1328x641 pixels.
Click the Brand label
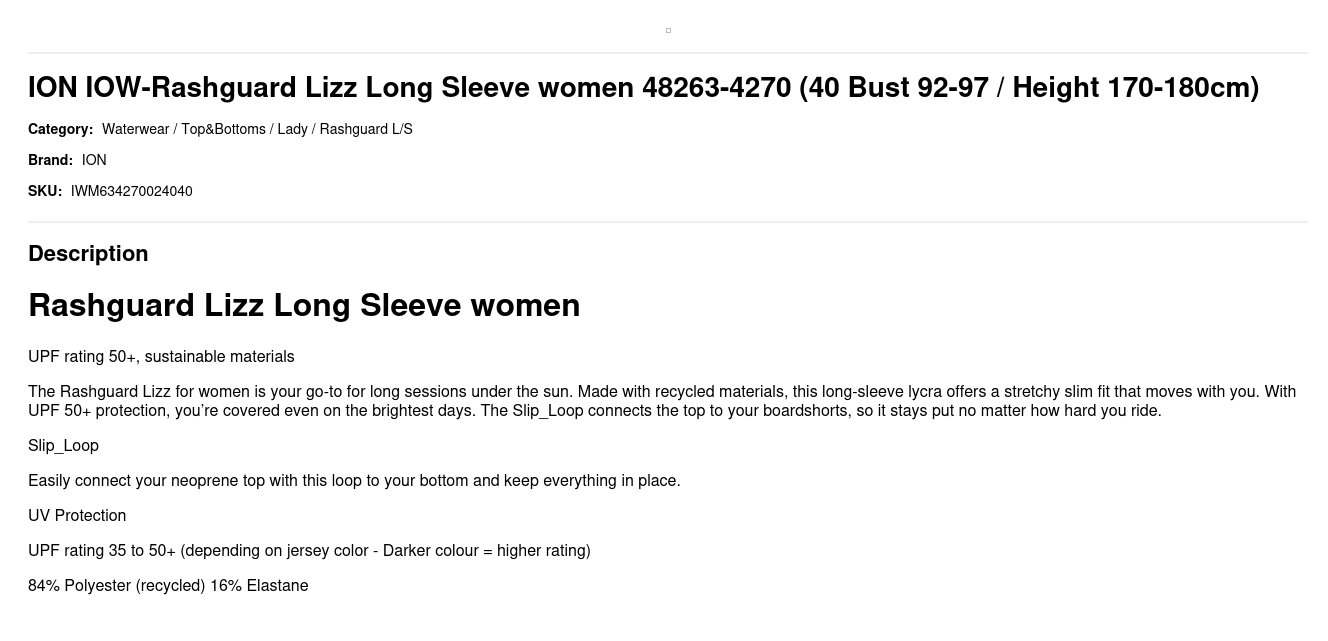click(50, 160)
